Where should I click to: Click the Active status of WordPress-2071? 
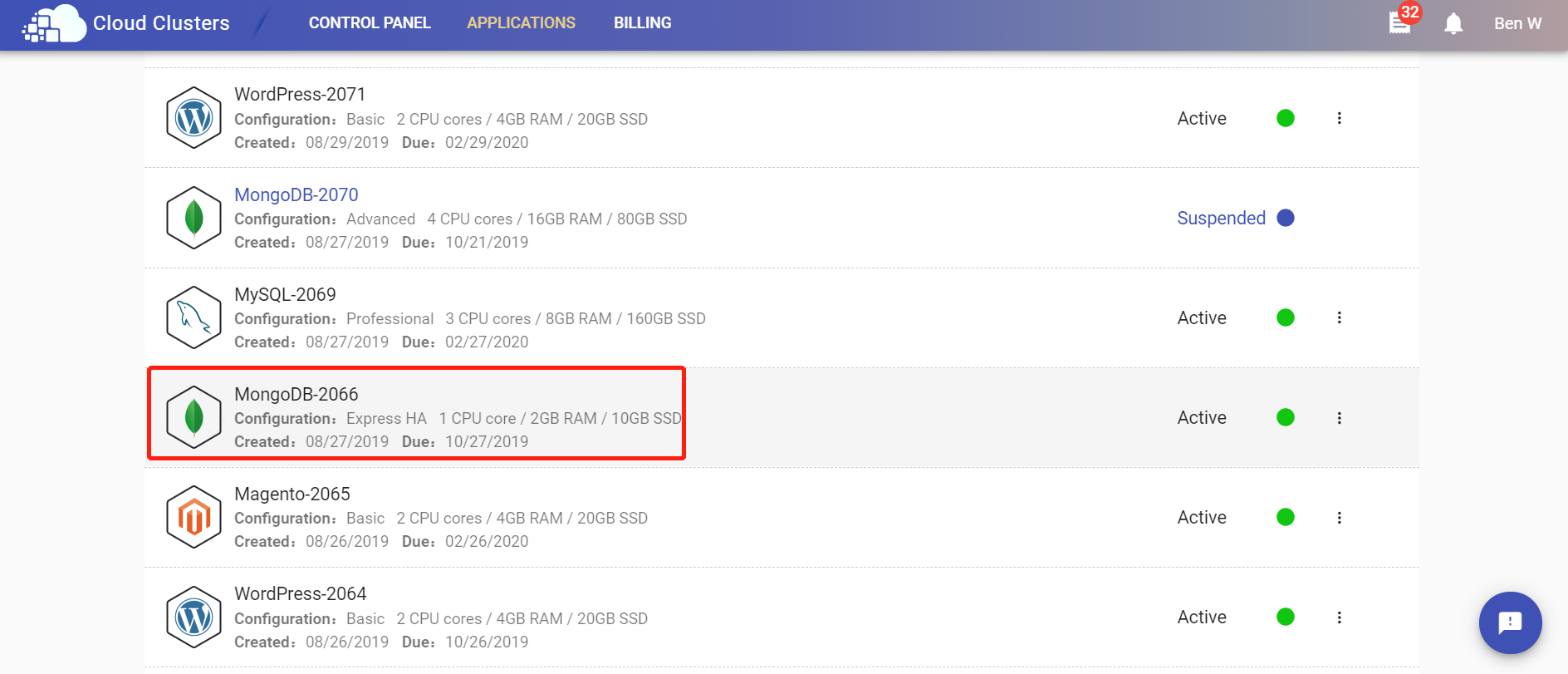(x=1202, y=118)
